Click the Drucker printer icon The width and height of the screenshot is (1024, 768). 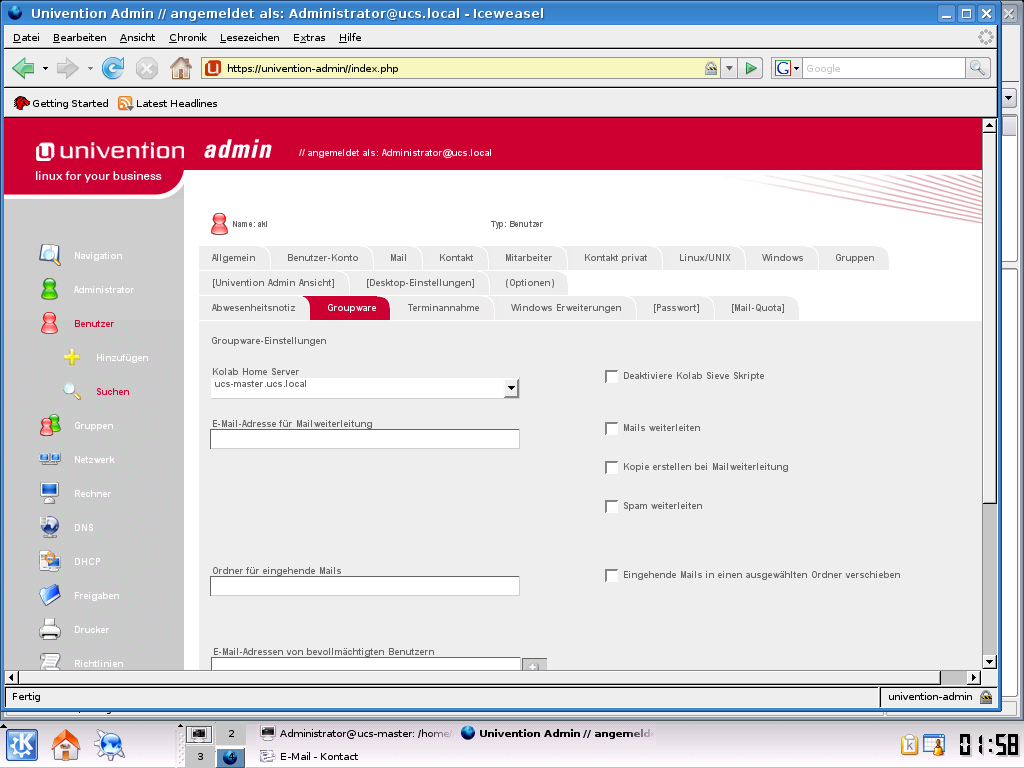[49, 629]
